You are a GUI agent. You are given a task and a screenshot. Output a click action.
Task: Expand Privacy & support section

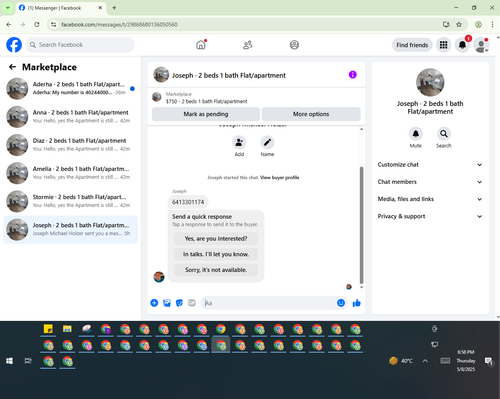(430, 216)
